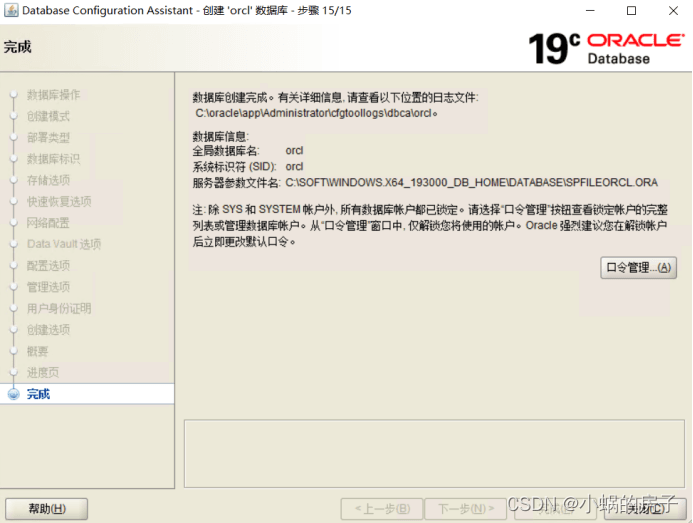Select the 数据库标识 step in sidebar
Viewport: 693px width, 523px height.
[53, 159]
